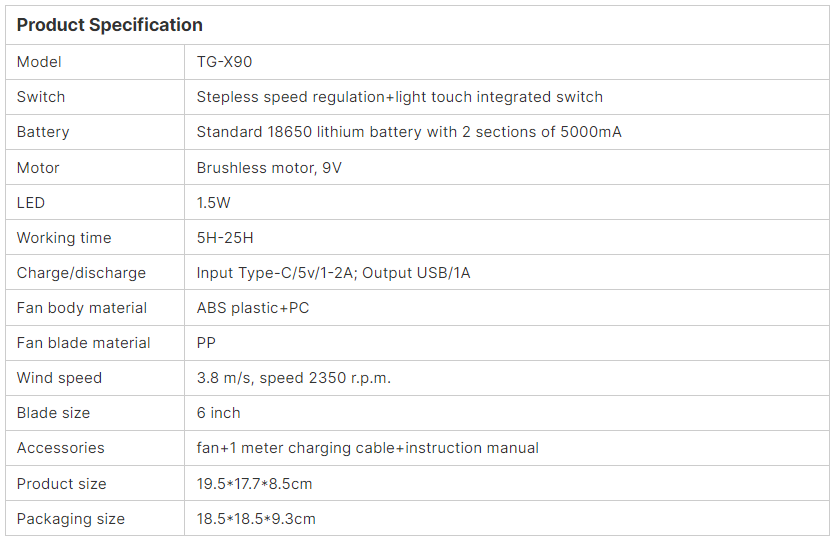This screenshot has height=543, width=839.
Task: Select the Fan blade material label
Action: tap(83, 343)
